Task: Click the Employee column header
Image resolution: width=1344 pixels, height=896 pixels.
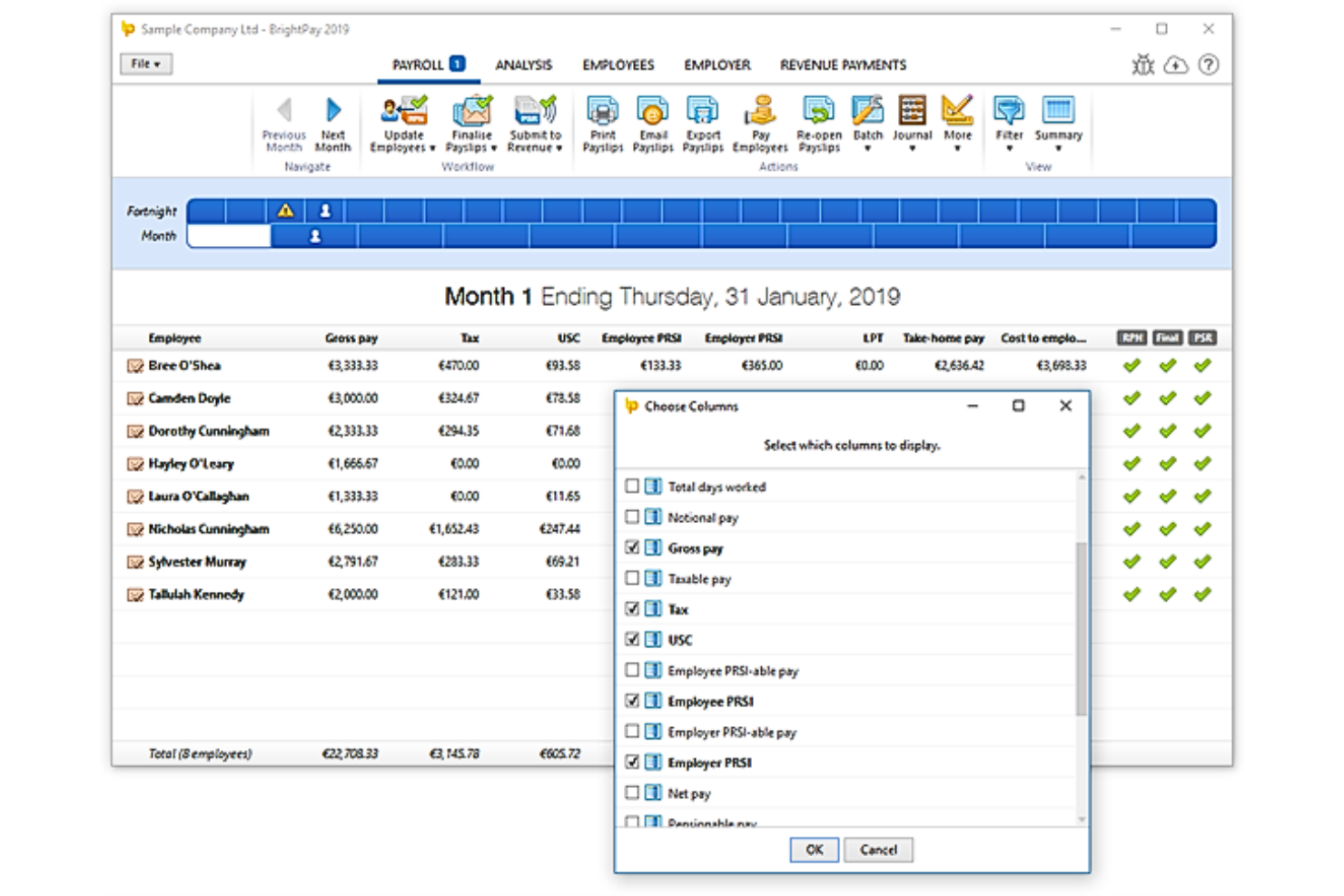Action: tap(174, 338)
